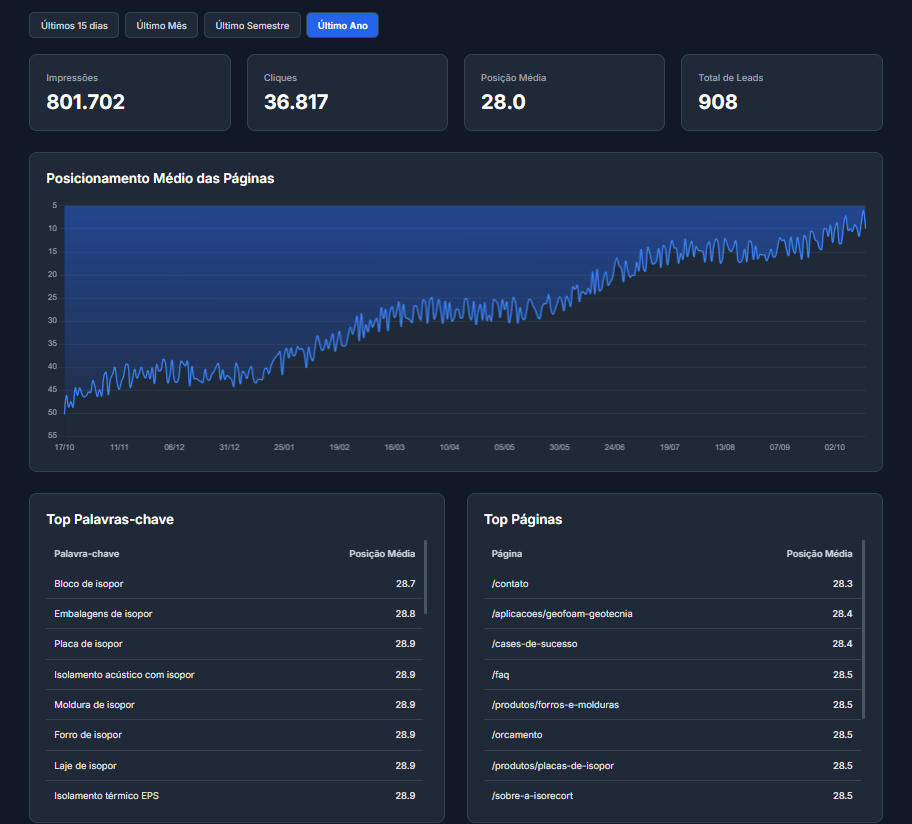Click the Cliques card showing 36.817
912x824 pixels.
tap(346, 92)
